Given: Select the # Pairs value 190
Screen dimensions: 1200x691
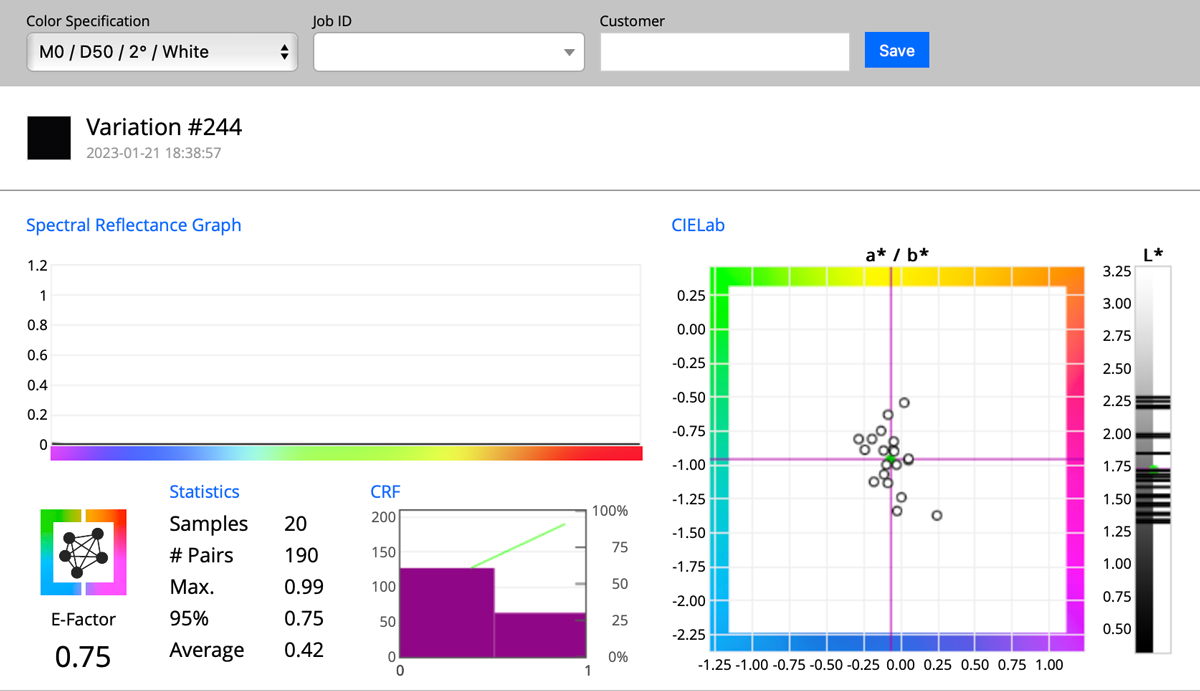Looking at the screenshot, I should pos(301,555).
